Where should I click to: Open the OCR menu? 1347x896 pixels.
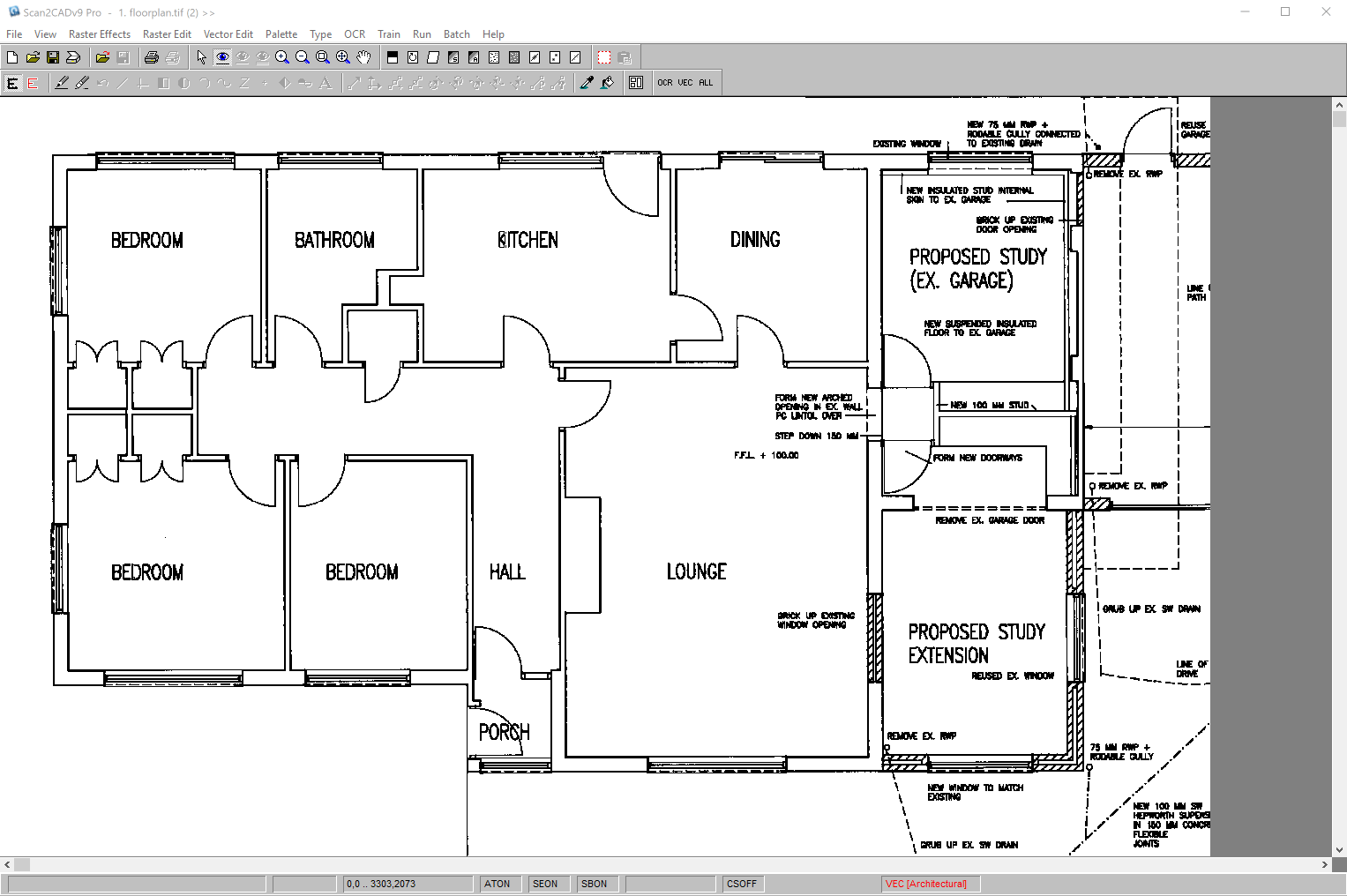(x=355, y=34)
